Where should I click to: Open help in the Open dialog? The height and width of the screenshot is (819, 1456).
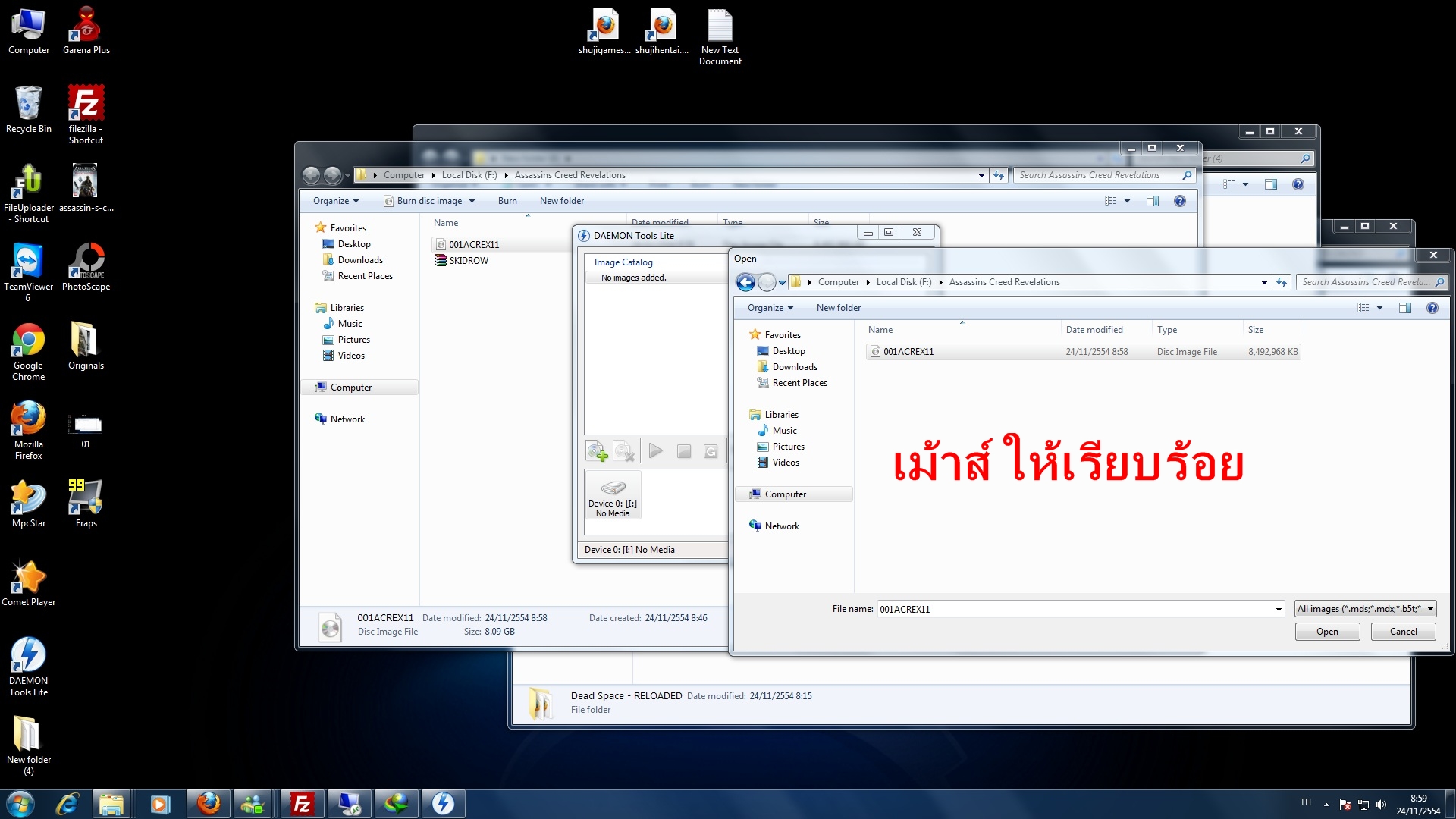click(1432, 308)
